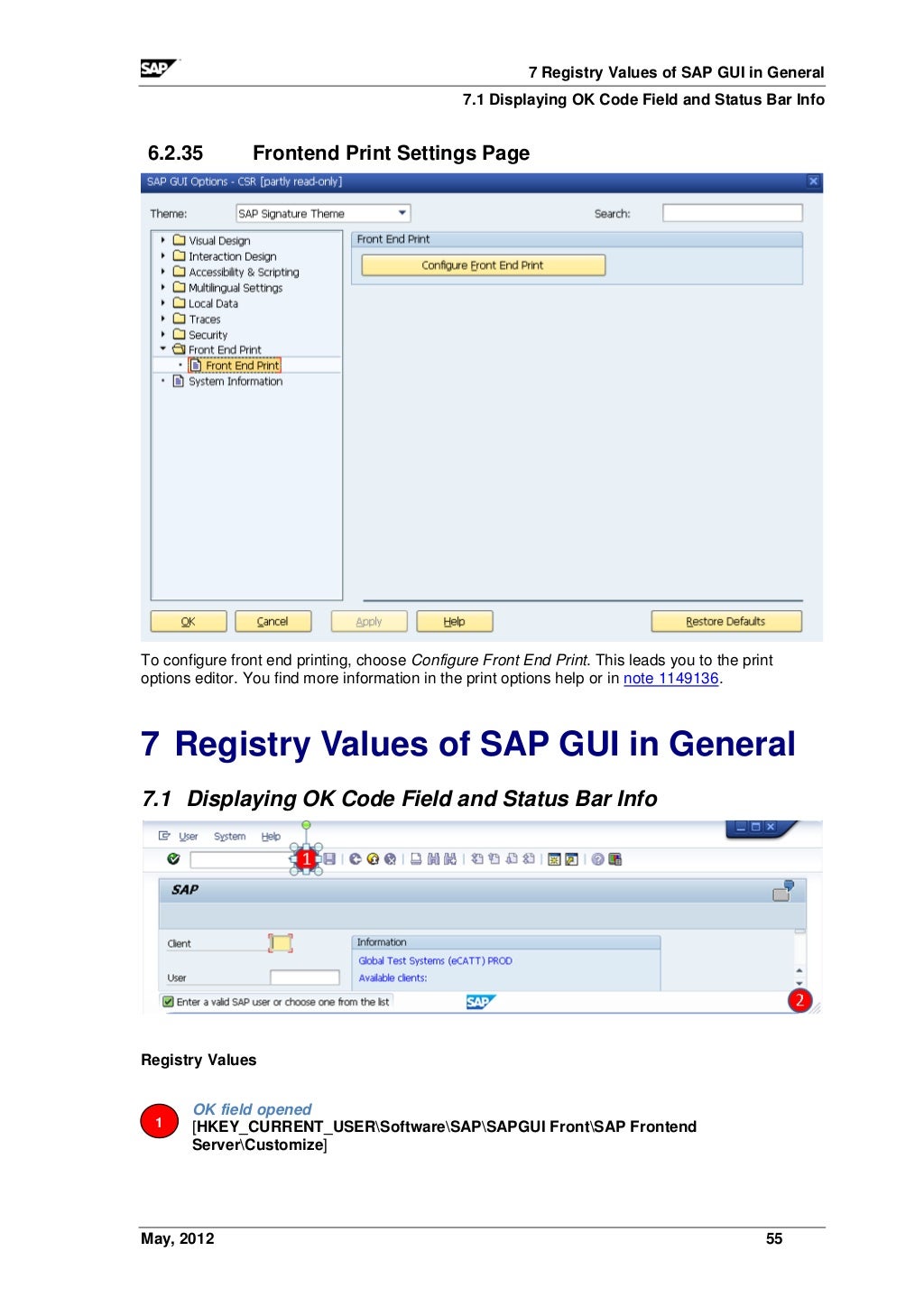Viewport: 924px width, 1307px height.
Task: Open the System menu
Action: point(229,837)
